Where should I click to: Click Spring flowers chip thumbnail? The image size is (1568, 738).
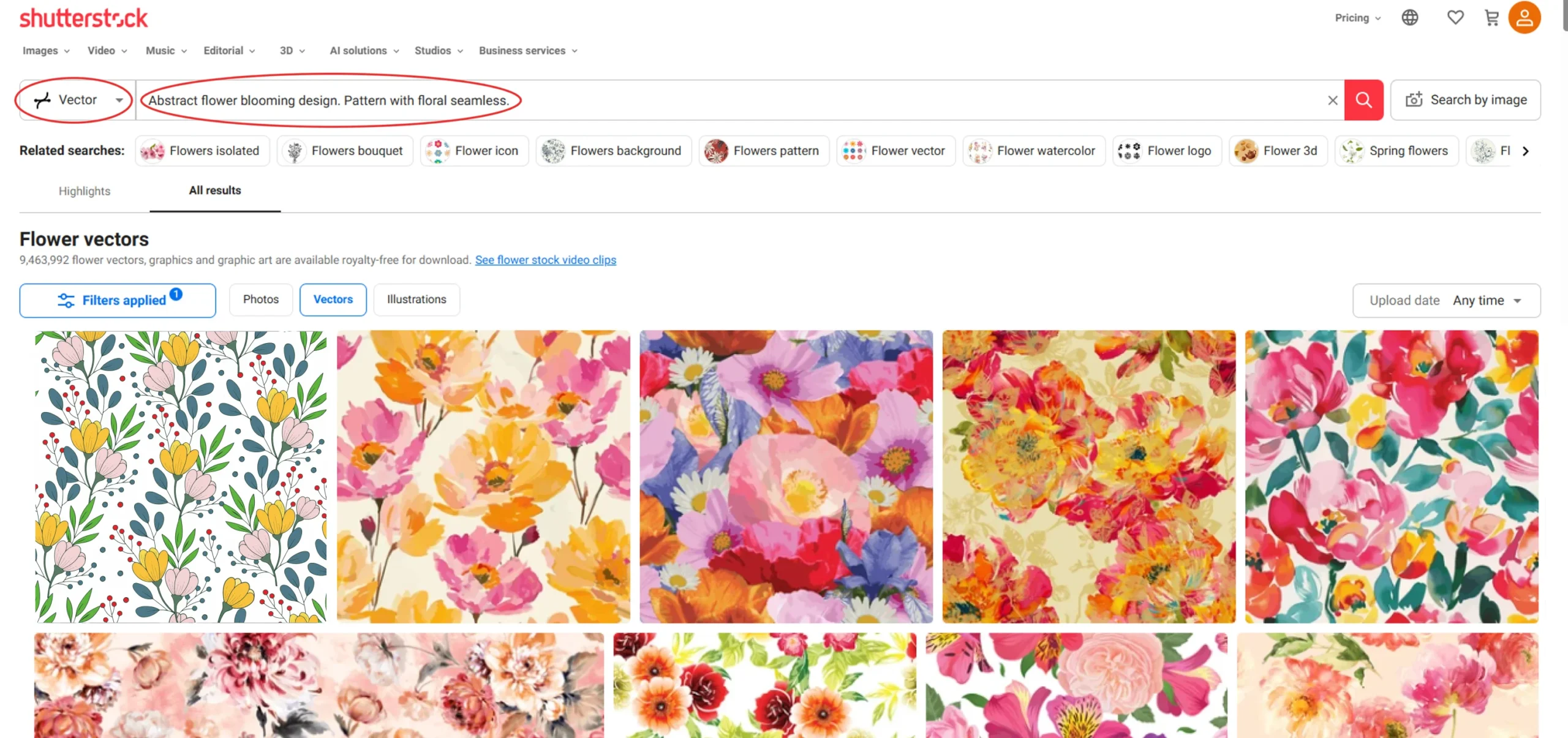coord(1352,151)
